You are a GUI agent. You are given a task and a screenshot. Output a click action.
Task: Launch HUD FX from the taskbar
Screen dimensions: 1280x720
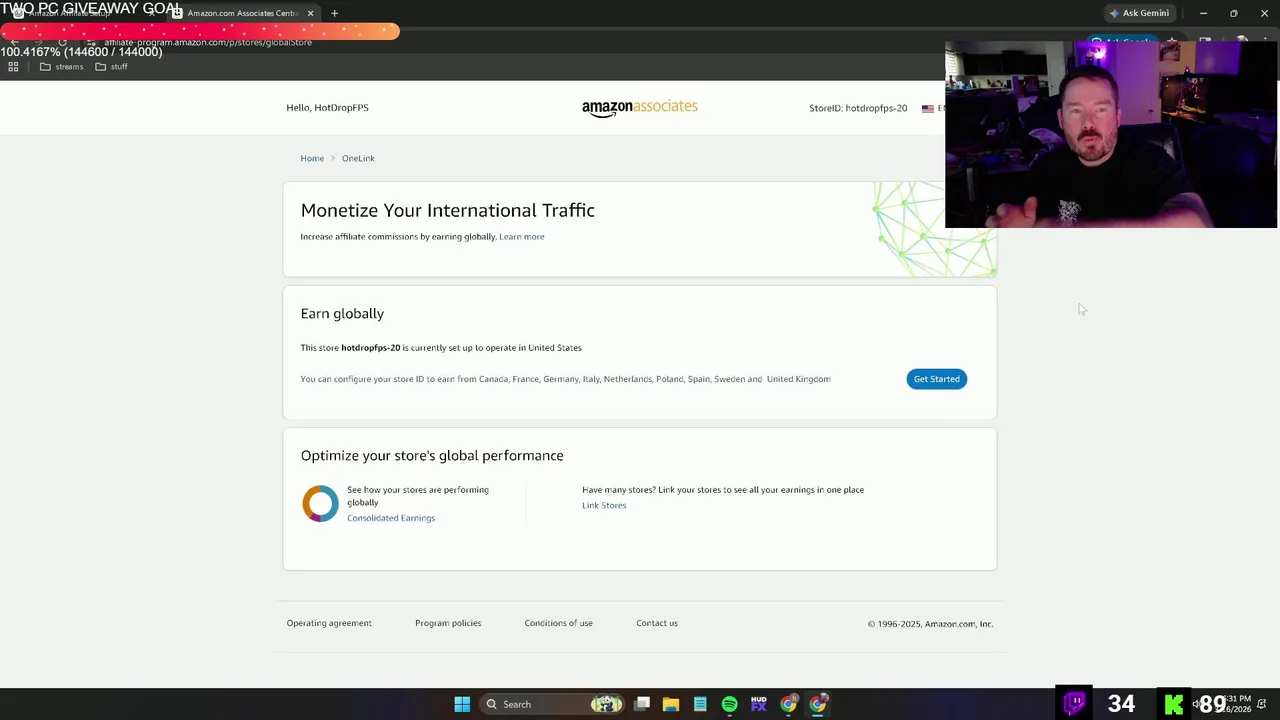click(758, 704)
